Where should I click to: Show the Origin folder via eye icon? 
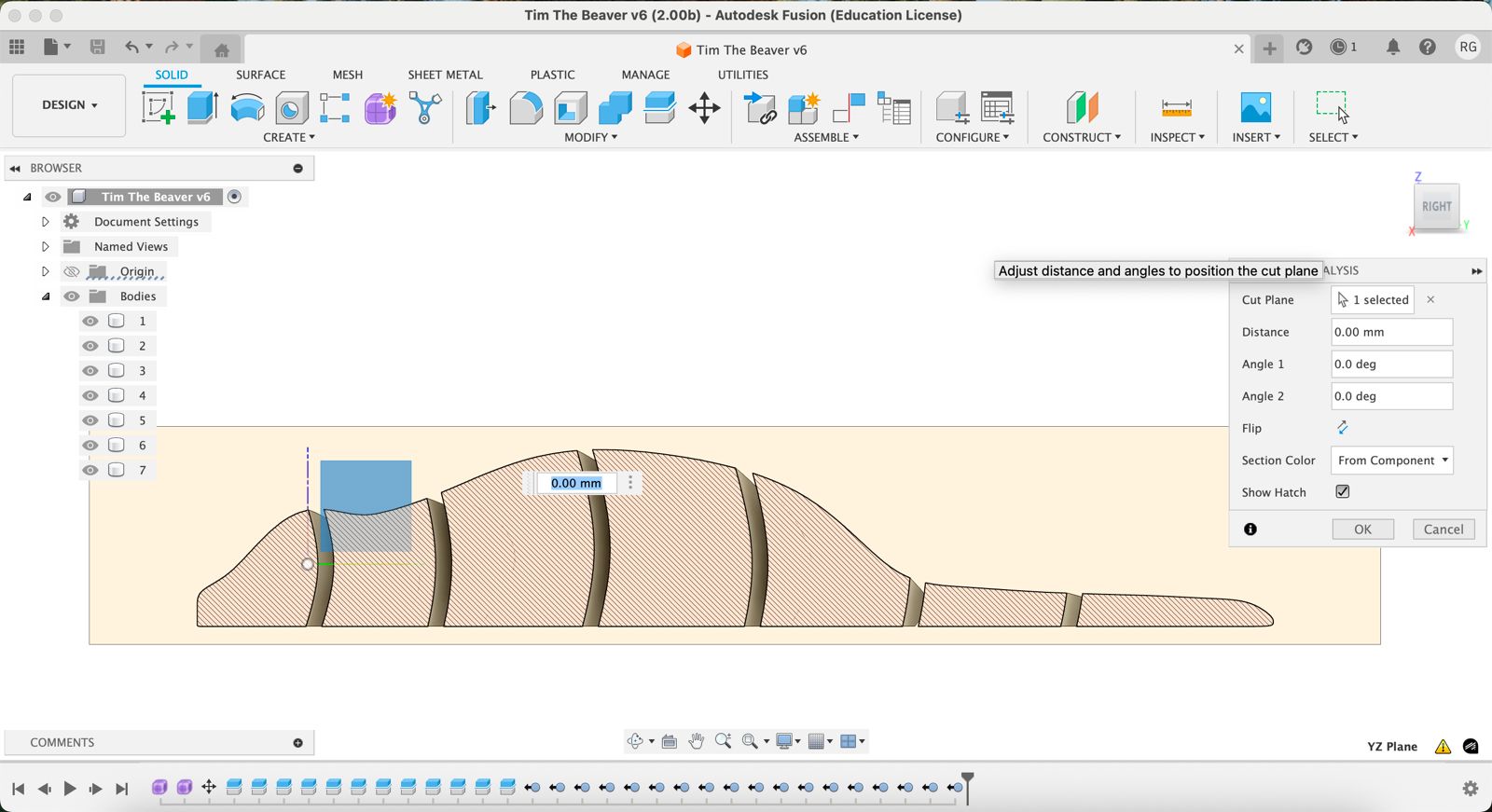72,272
